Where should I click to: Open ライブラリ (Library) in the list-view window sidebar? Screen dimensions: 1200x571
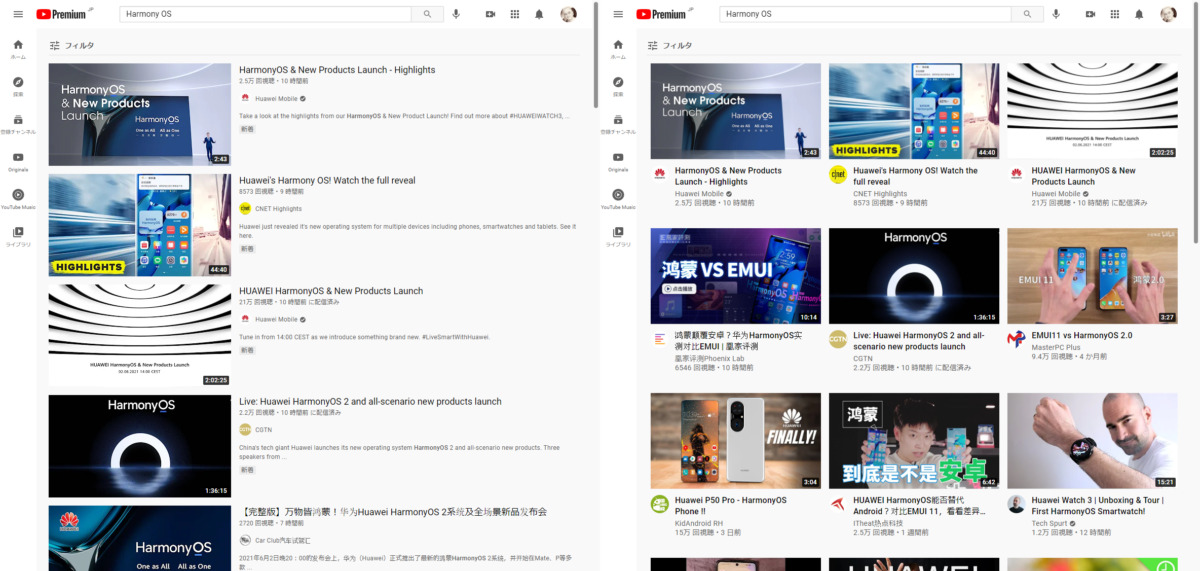pyautogui.click(x=18, y=237)
